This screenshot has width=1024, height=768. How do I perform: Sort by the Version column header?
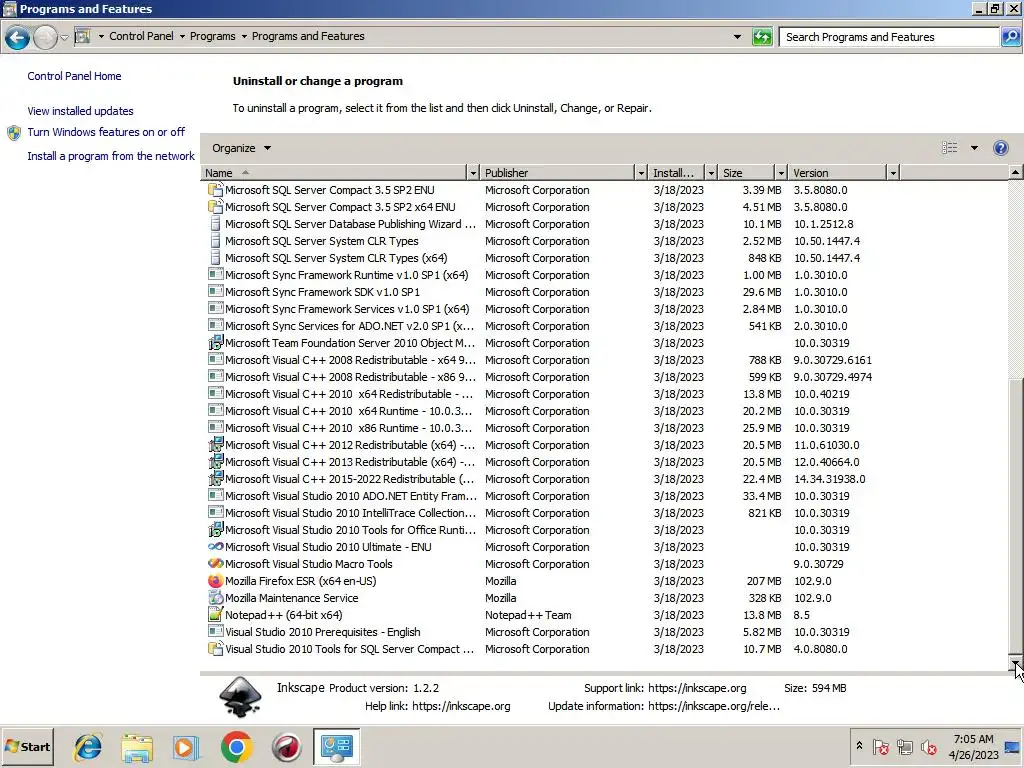pyautogui.click(x=837, y=173)
